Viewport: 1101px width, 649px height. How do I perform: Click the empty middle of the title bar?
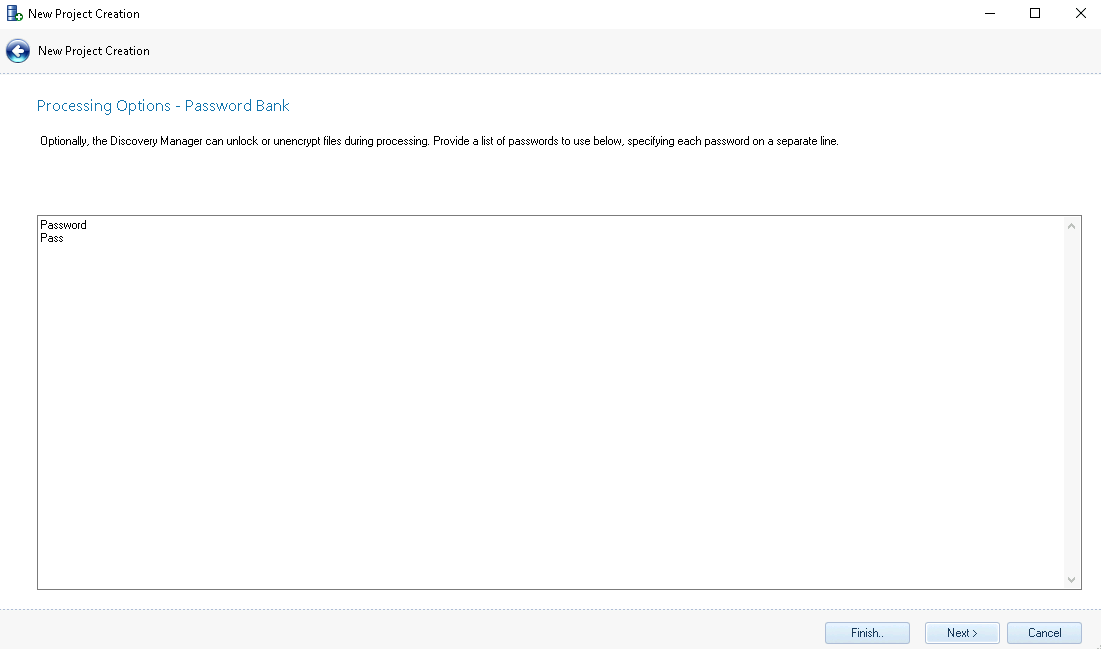(550, 14)
